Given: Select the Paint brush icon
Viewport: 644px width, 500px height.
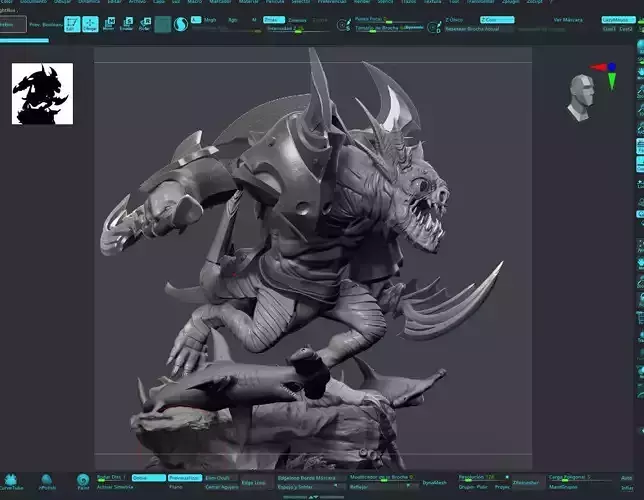Looking at the screenshot, I should (83, 482).
